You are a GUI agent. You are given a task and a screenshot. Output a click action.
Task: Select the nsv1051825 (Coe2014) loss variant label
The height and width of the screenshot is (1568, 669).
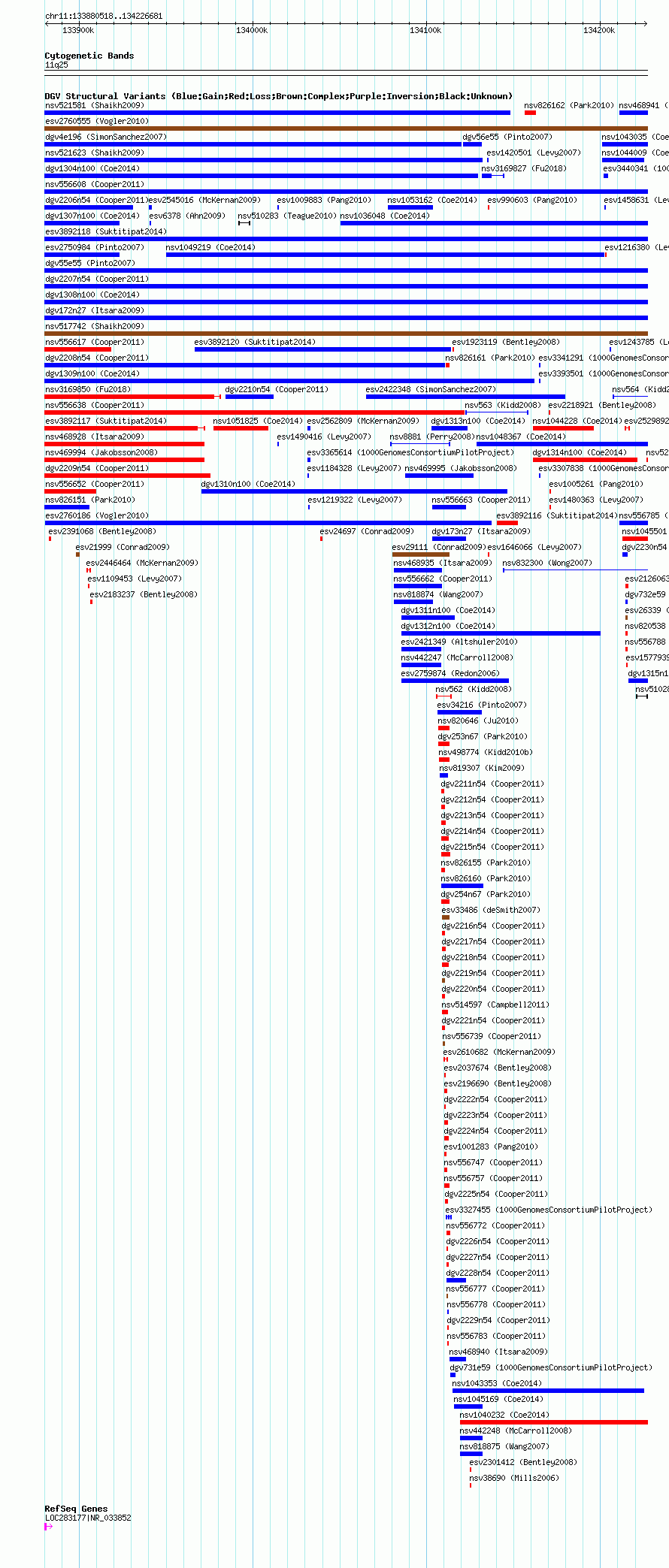258,421
